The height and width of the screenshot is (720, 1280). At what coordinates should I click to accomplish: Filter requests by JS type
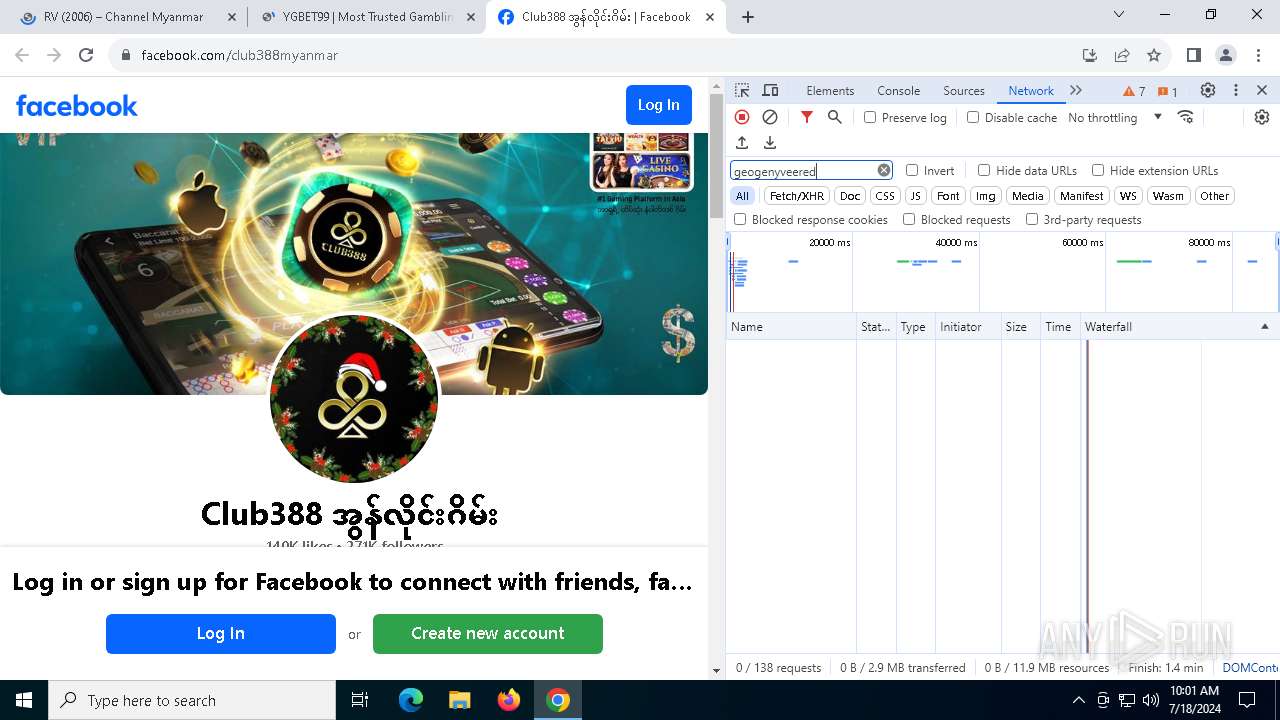916,196
